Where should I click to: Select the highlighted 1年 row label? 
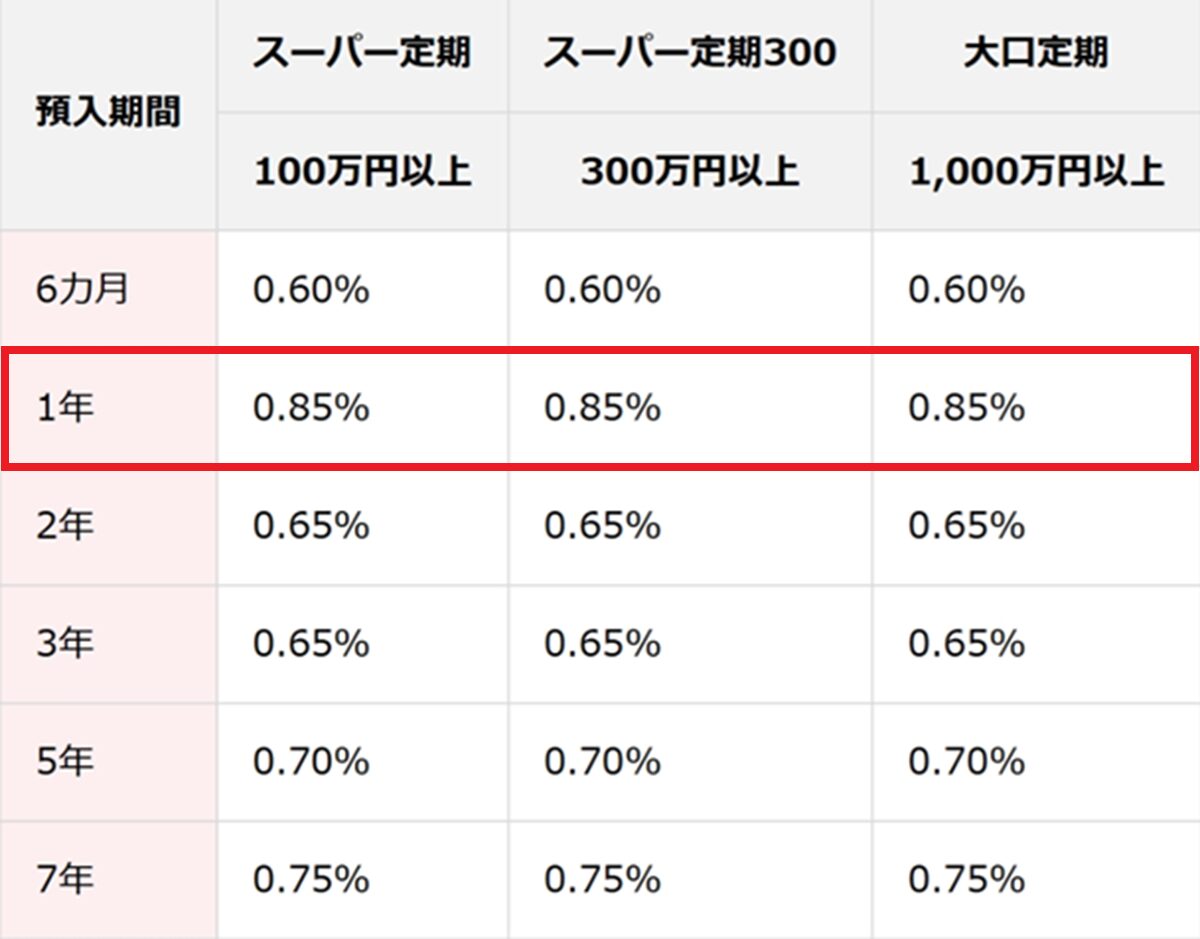[64, 408]
